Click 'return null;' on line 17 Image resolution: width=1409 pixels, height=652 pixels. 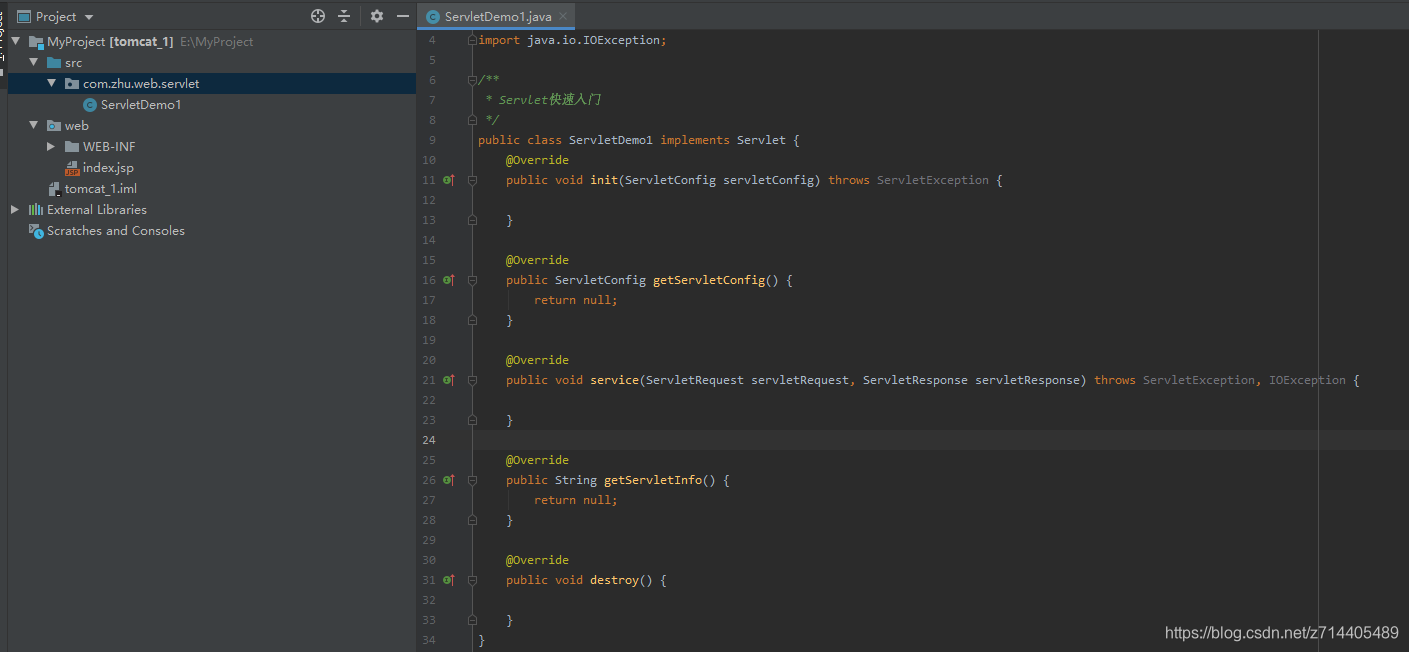tap(576, 300)
